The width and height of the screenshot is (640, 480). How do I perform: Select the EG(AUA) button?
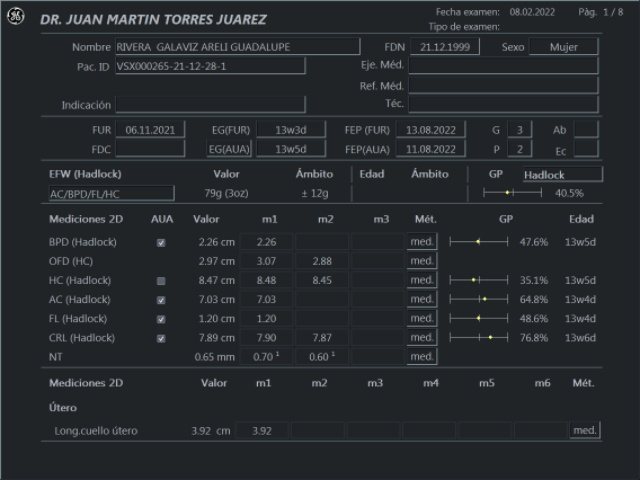pyautogui.click(x=227, y=149)
